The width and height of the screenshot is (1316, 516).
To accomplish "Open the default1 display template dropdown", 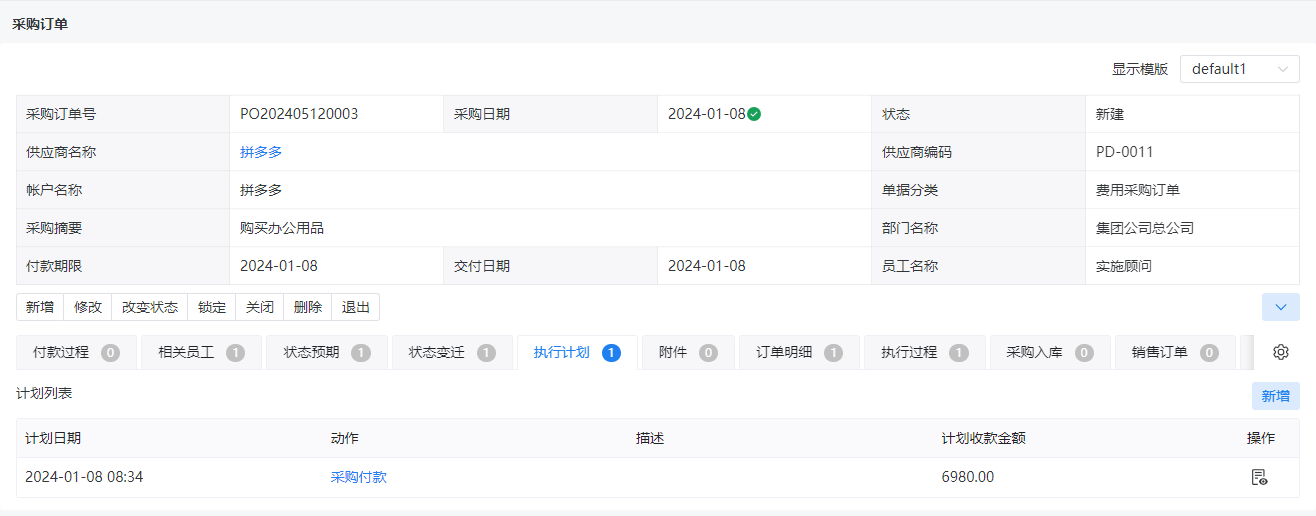I will pyautogui.click(x=1240, y=69).
